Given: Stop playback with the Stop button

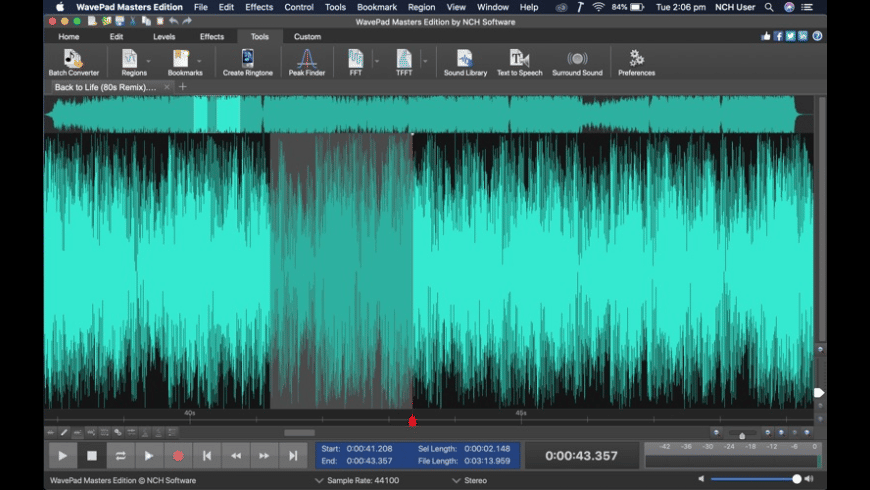Looking at the screenshot, I should click(x=92, y=456).
